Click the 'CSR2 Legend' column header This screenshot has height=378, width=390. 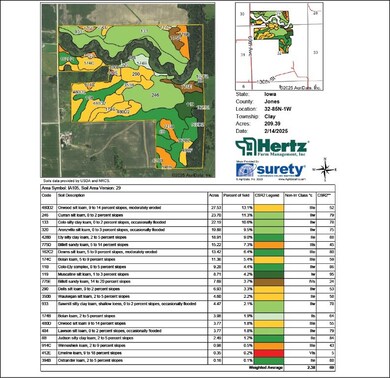point(268,195)
